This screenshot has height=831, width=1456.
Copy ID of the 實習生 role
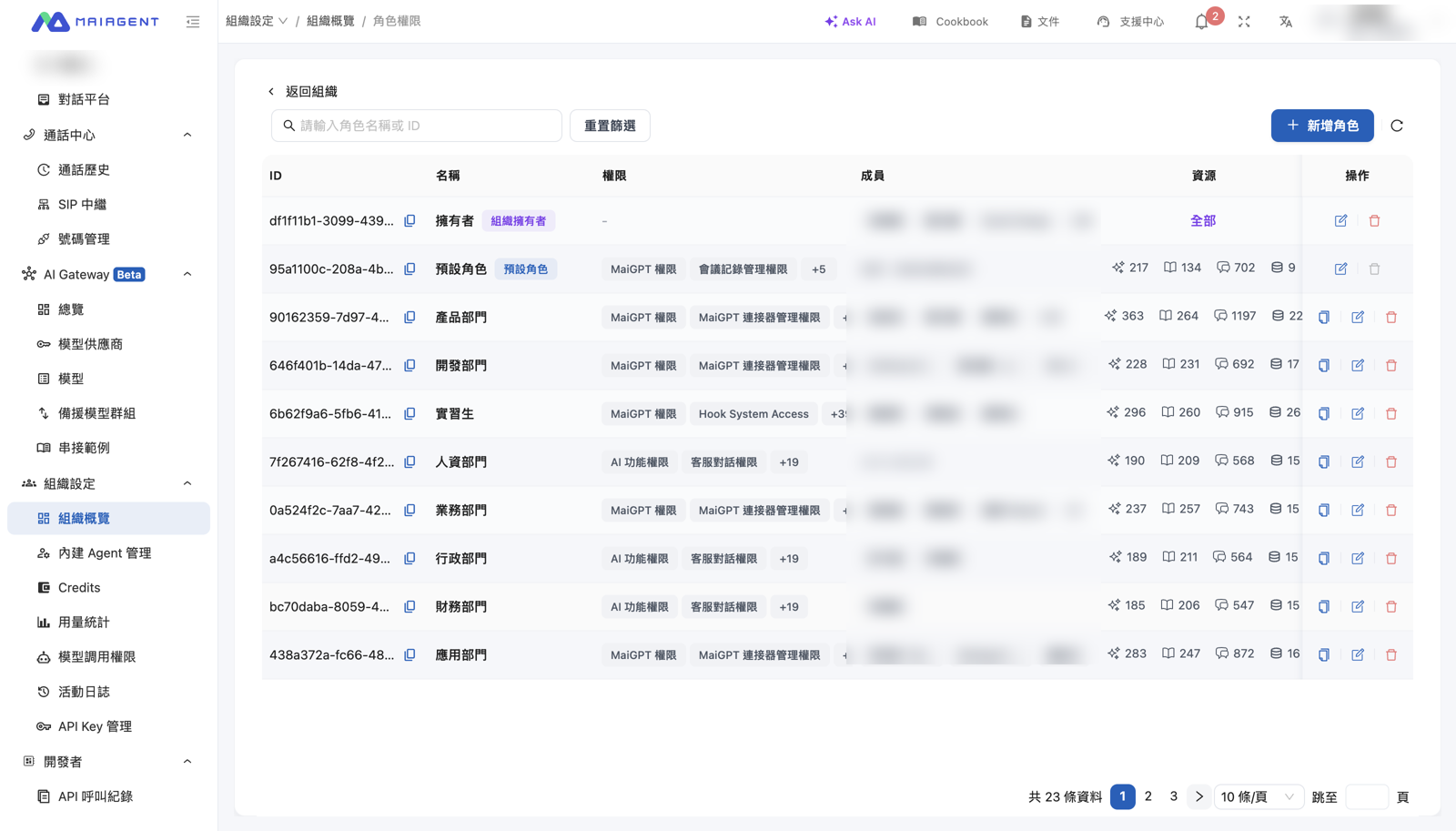click(x=409, y=413)
